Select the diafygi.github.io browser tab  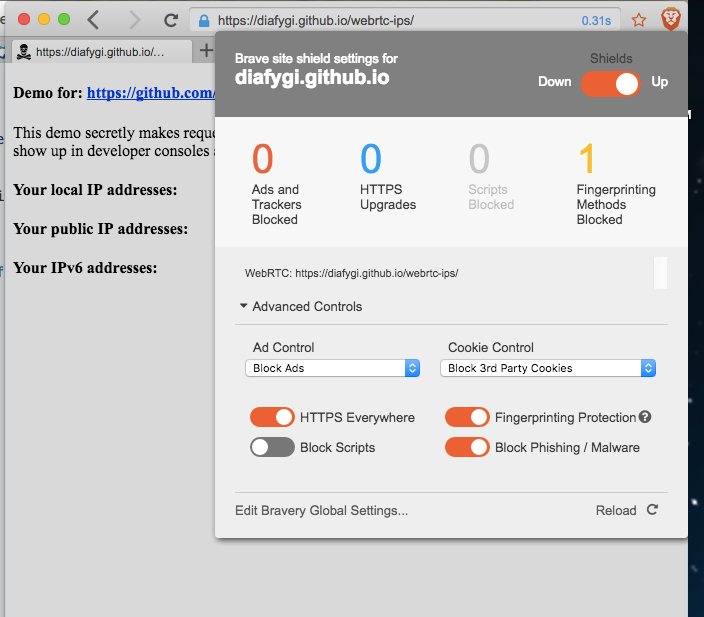[x=100, y=52]
